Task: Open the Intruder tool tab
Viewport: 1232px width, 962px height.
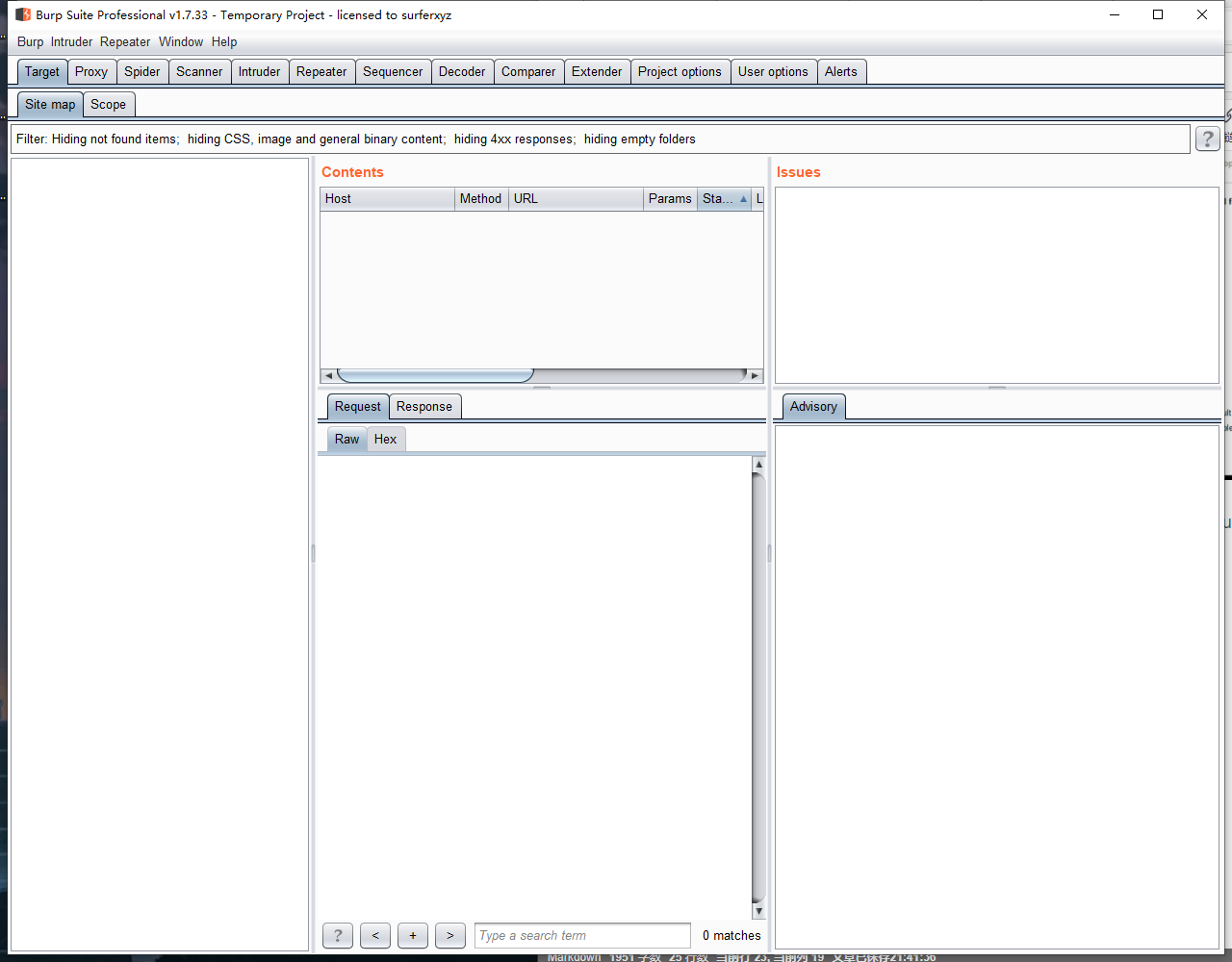Action: tap(259, 72)
